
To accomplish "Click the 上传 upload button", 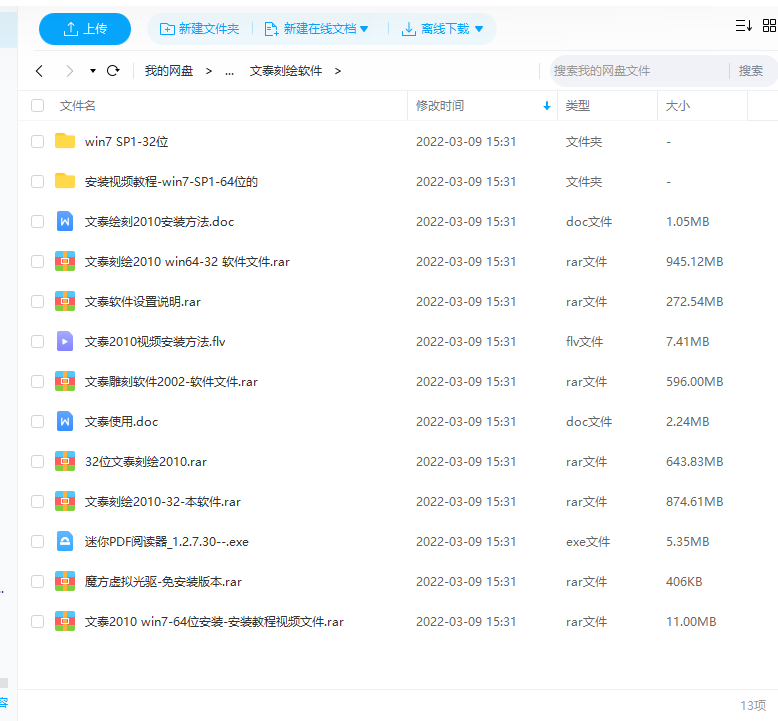I will (x=85, y=29).
